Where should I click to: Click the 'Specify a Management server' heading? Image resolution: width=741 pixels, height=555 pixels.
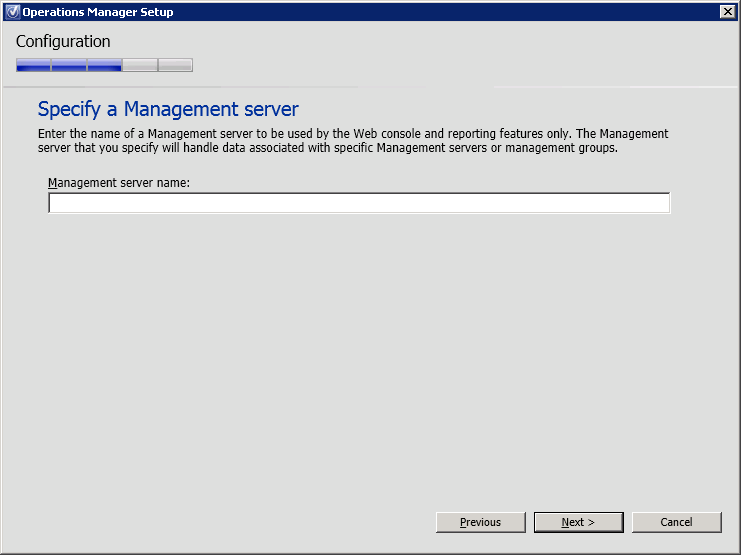click(168, 108)
